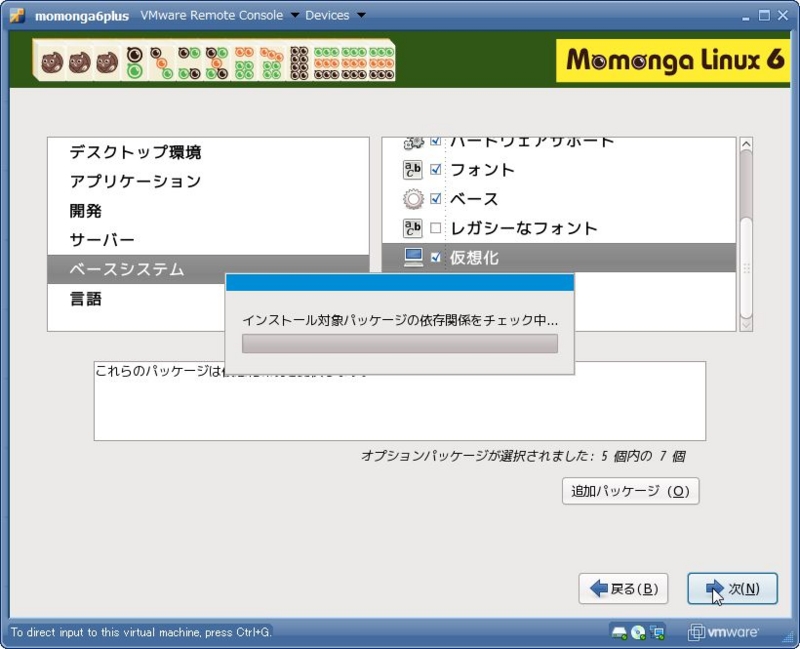The image size is (800, 649).
Task: Click scroll-up arrow of package list
Action: (x=746, y=144)
